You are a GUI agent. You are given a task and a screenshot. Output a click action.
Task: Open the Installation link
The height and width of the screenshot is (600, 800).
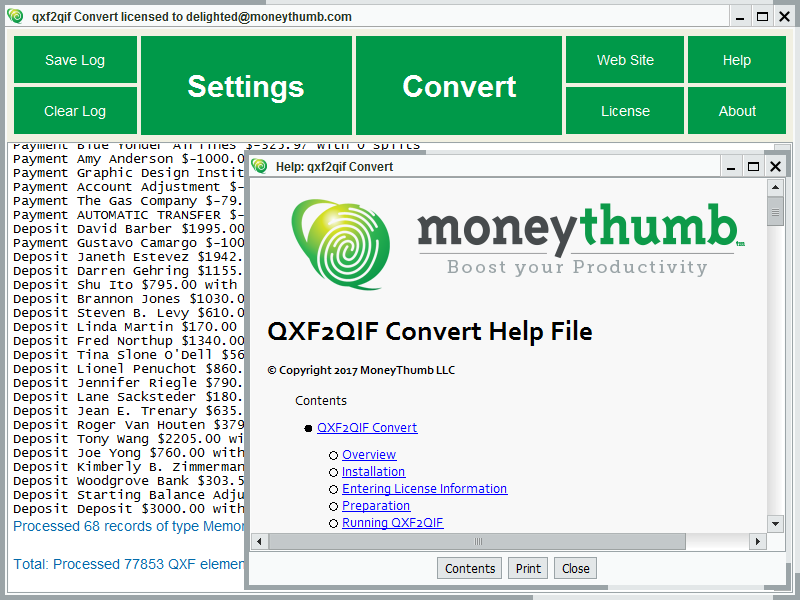[373, 471]
